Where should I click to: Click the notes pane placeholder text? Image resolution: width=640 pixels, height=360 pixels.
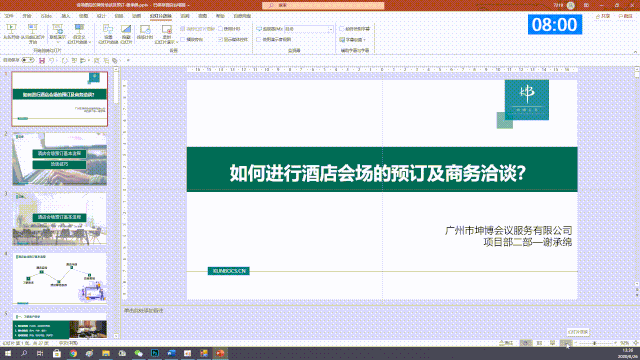(x=143, y=311)
